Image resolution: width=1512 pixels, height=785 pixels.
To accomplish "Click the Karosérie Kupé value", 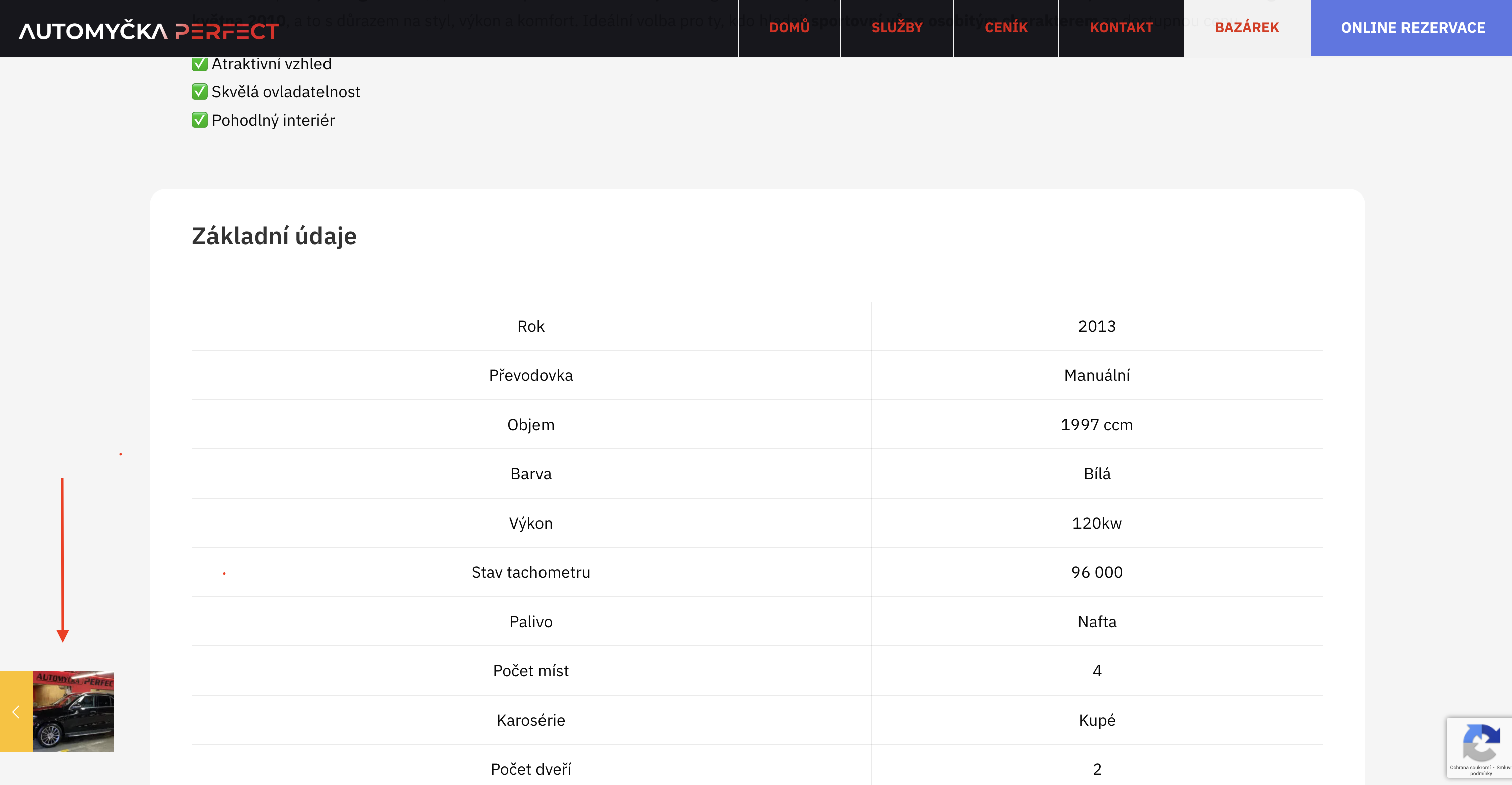I will 1097,720.
